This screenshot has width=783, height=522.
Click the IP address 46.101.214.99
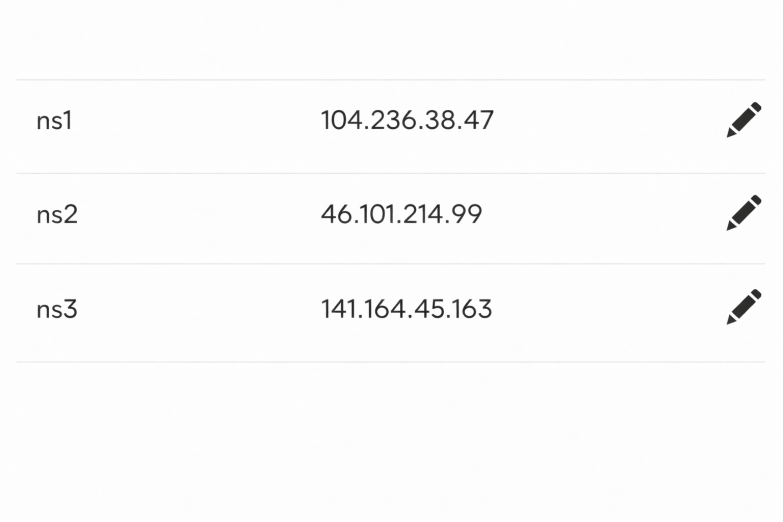pyautogui.click(x=401, y=215)
